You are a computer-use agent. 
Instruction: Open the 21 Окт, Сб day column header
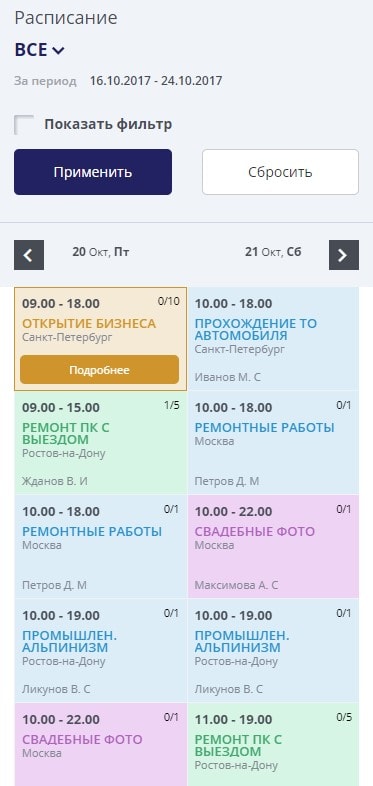coord(273,252)
